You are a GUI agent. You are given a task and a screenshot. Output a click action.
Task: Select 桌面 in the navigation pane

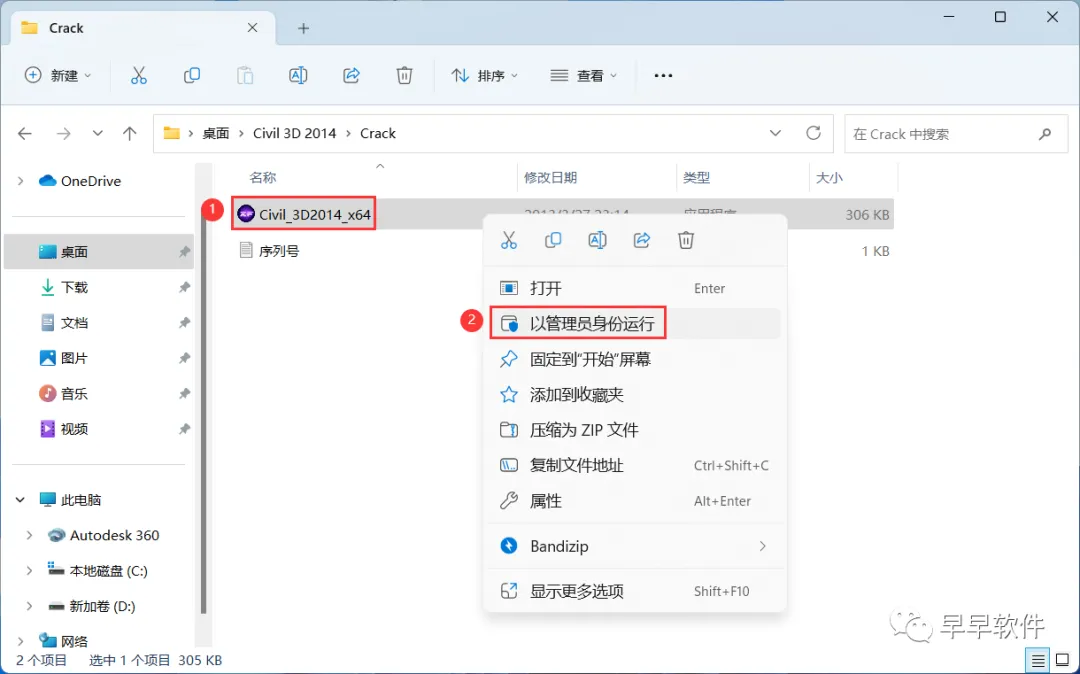[98, 252]
